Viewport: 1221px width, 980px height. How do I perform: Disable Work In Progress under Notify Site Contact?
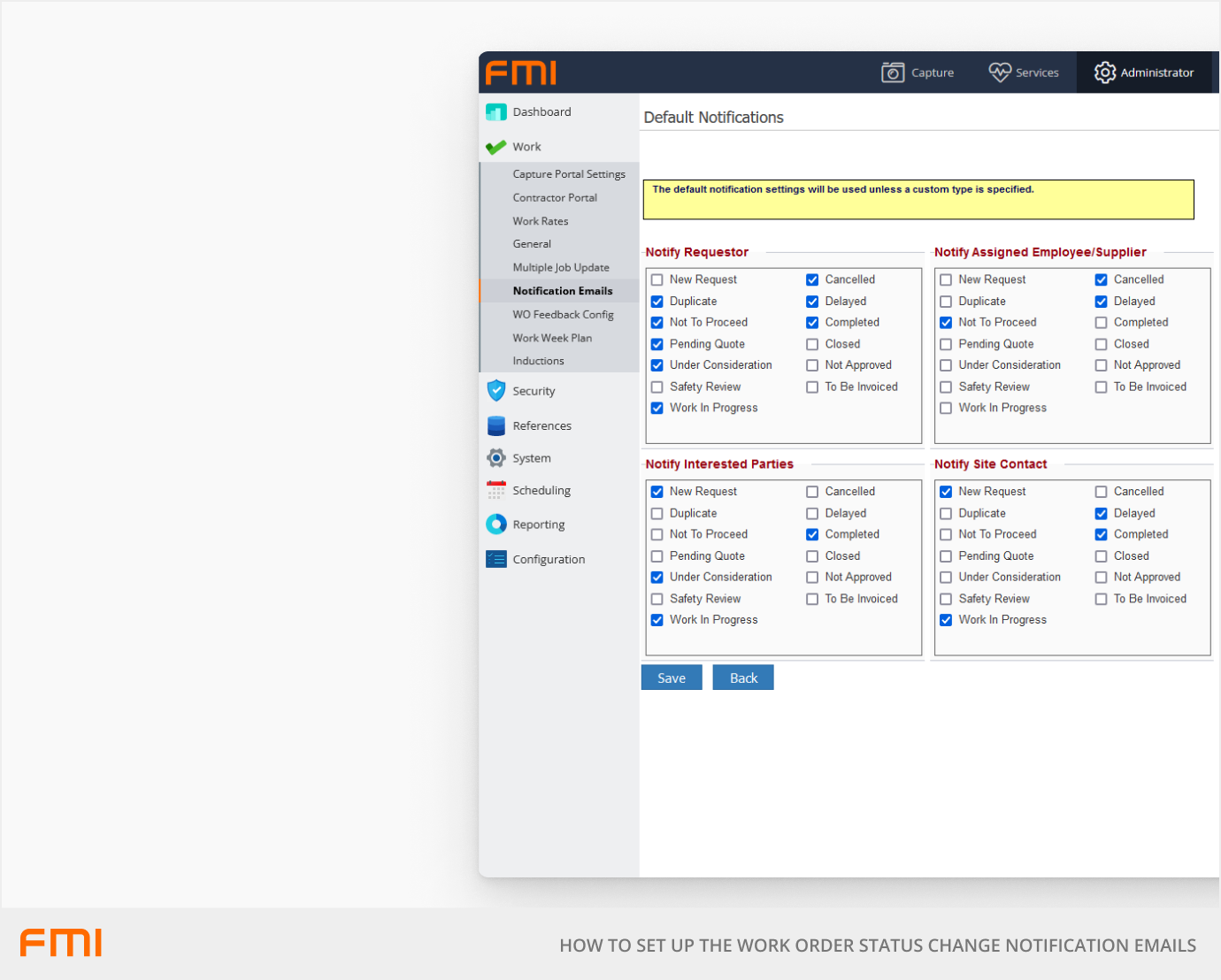tap(946, 620)
